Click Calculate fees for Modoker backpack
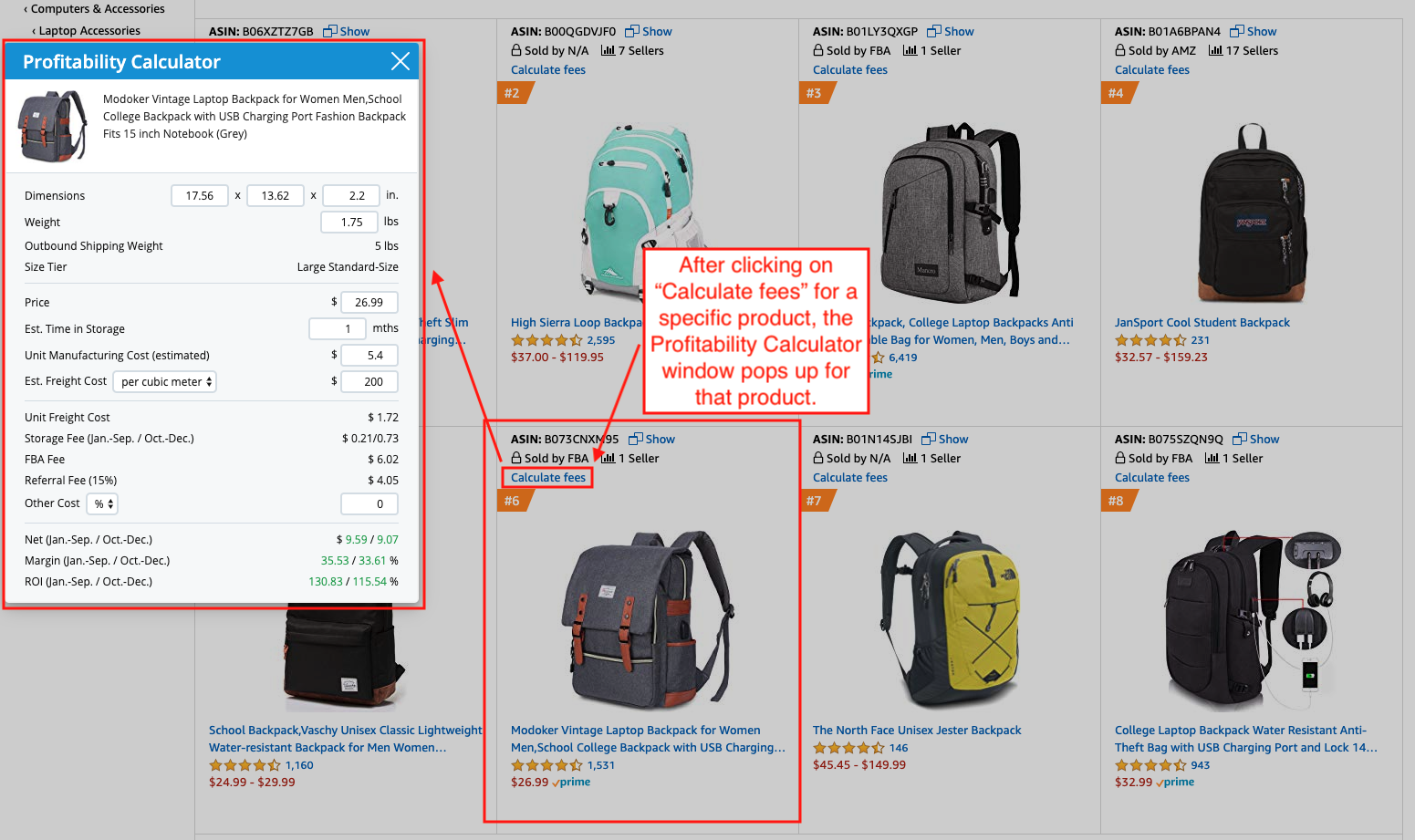1415x840 pixels. (548, 477)
